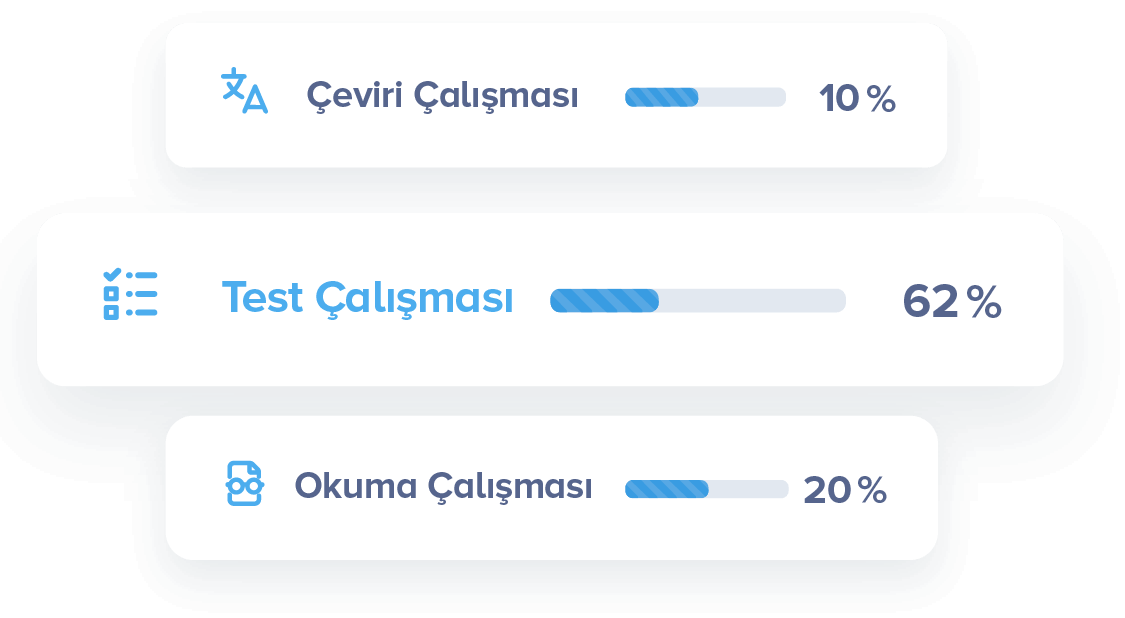Select the Test Çalışması title
The height and width of the screenshot is (618, 1125).
point(367,298)
